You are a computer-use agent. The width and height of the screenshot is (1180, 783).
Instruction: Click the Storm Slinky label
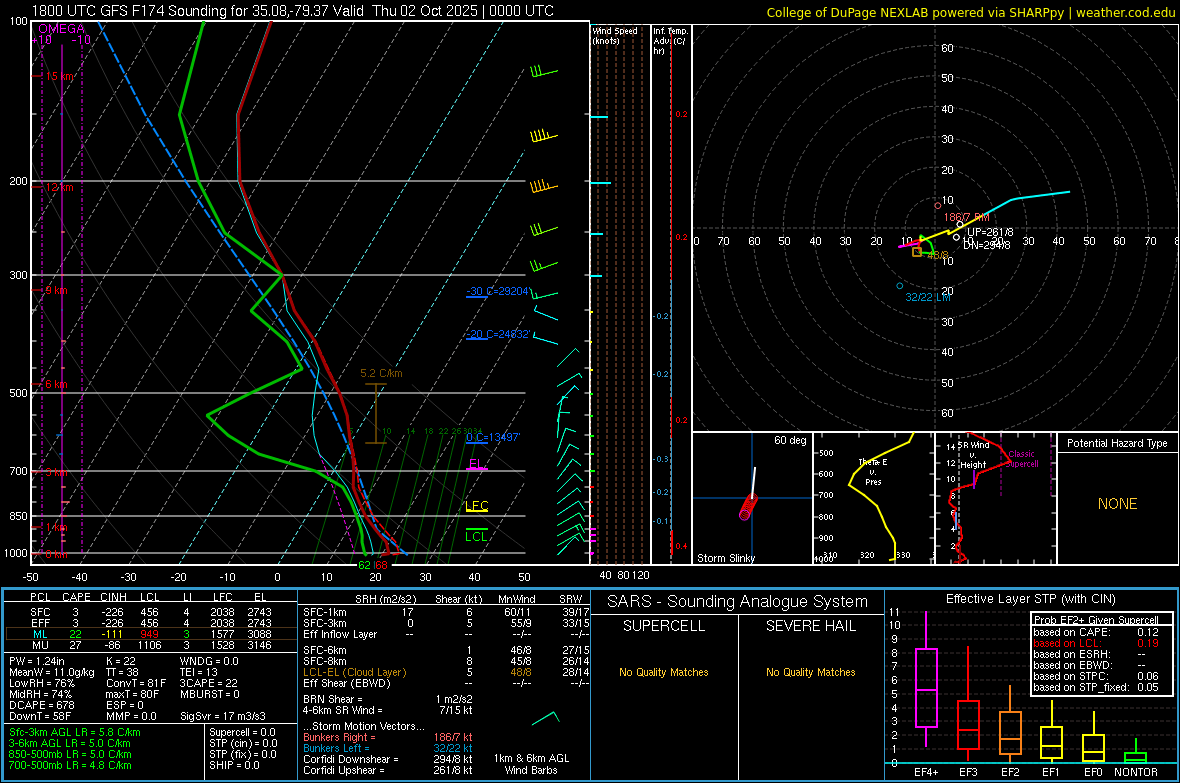(x=726, y=558)
